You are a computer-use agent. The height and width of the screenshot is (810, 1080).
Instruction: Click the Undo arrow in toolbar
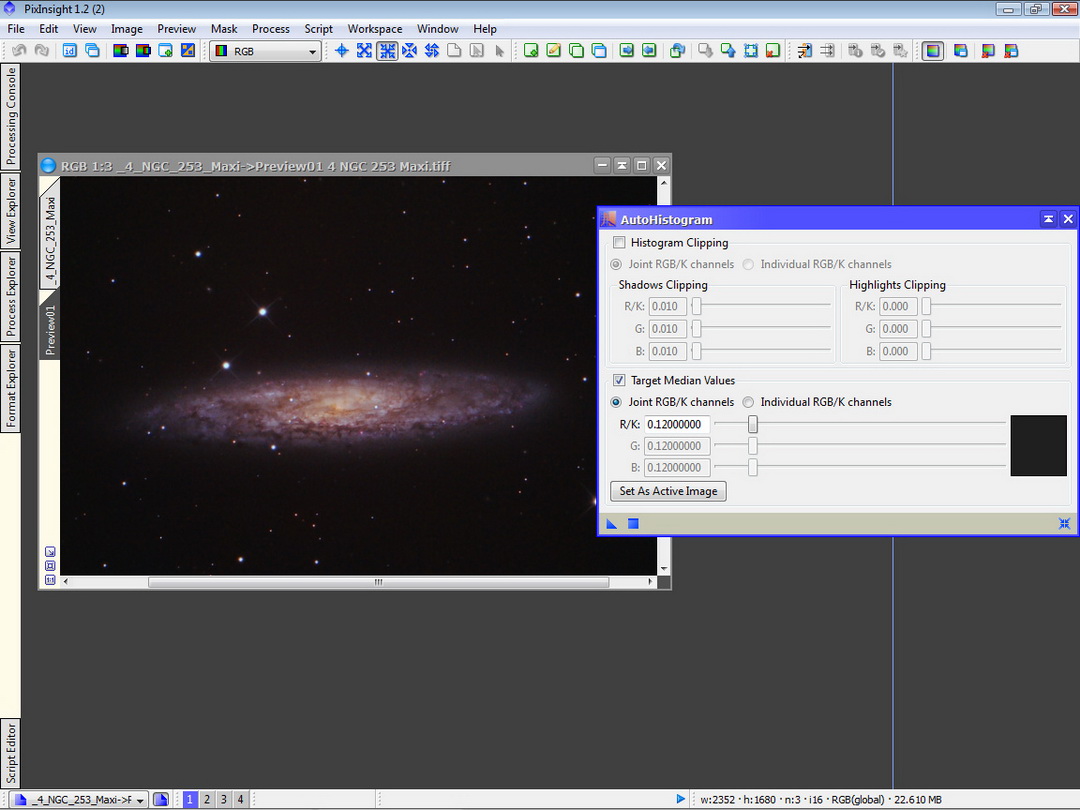coord(19,51)
